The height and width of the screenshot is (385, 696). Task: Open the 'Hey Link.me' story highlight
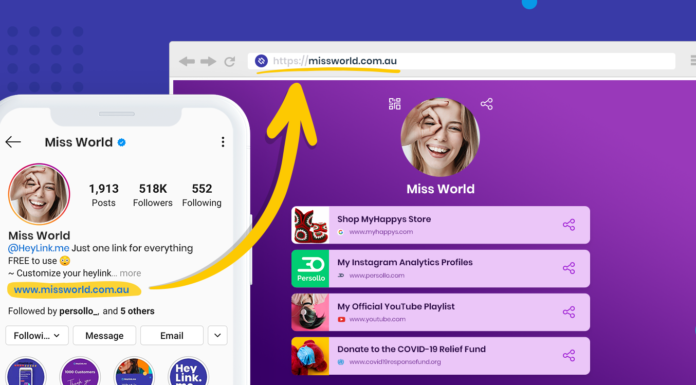(188, 372)
